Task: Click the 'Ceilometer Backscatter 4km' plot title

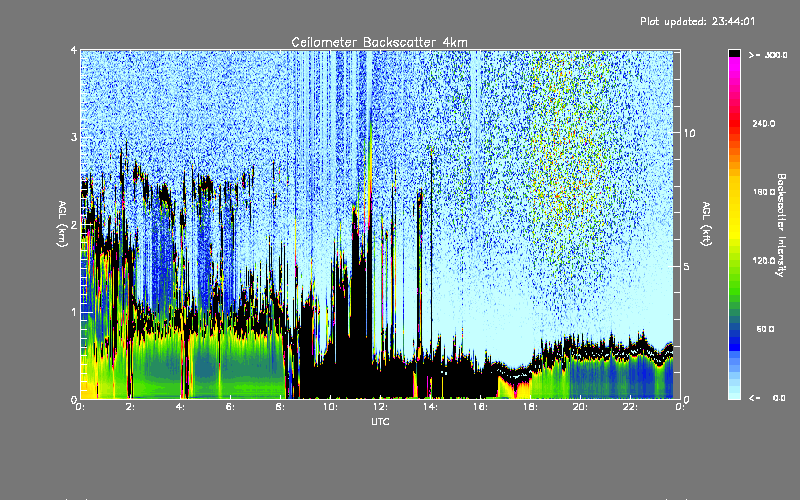Action: click(x=379, y=42)
